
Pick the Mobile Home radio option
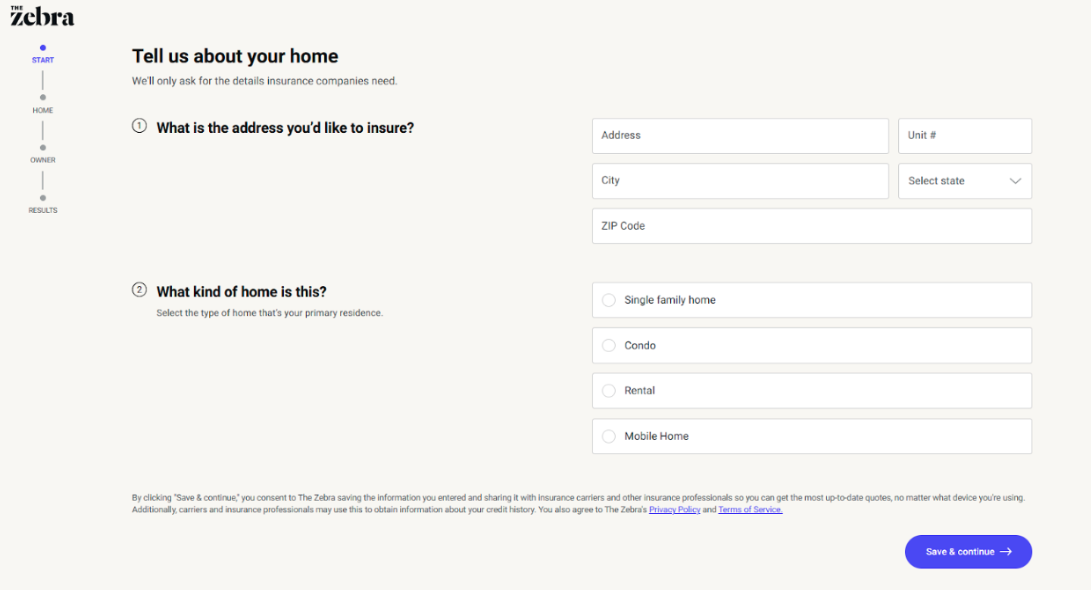tap(609, 437)
